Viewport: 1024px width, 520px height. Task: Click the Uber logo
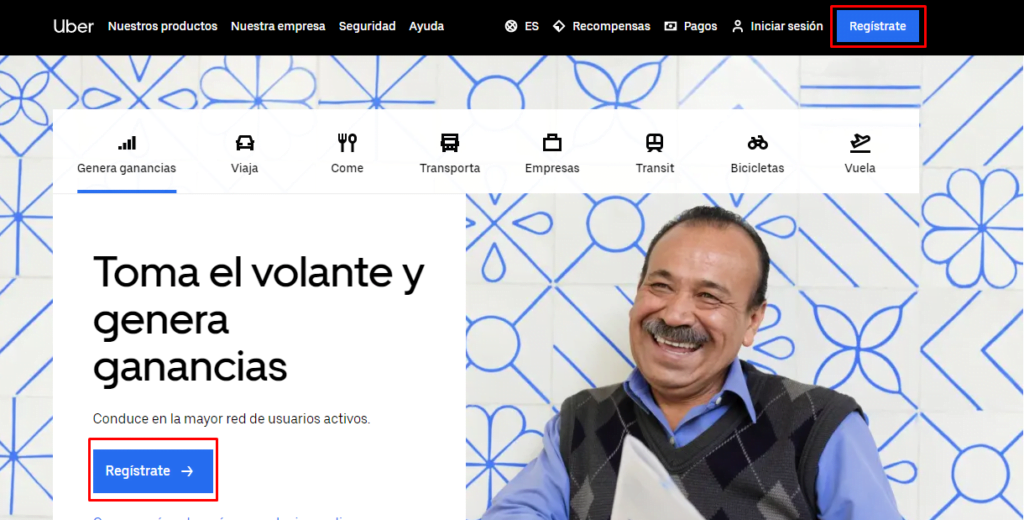pyautogui.click(x=73, y=26)
